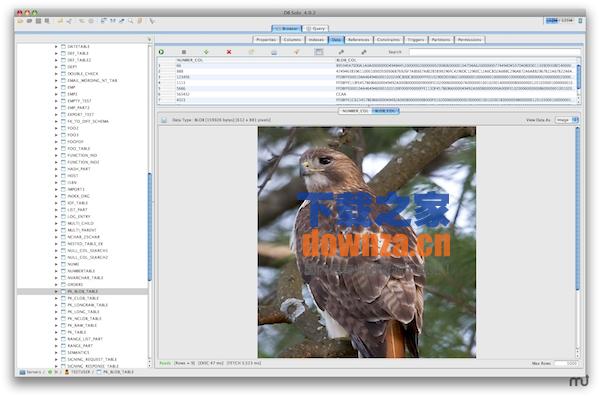
Task: Expand the PK_CLOB_TABLE tree node
Action: point(56,298)
